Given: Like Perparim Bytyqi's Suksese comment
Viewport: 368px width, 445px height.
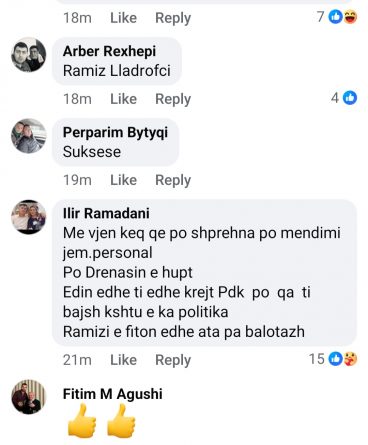Looking at the screenshot, I should 123,180.
